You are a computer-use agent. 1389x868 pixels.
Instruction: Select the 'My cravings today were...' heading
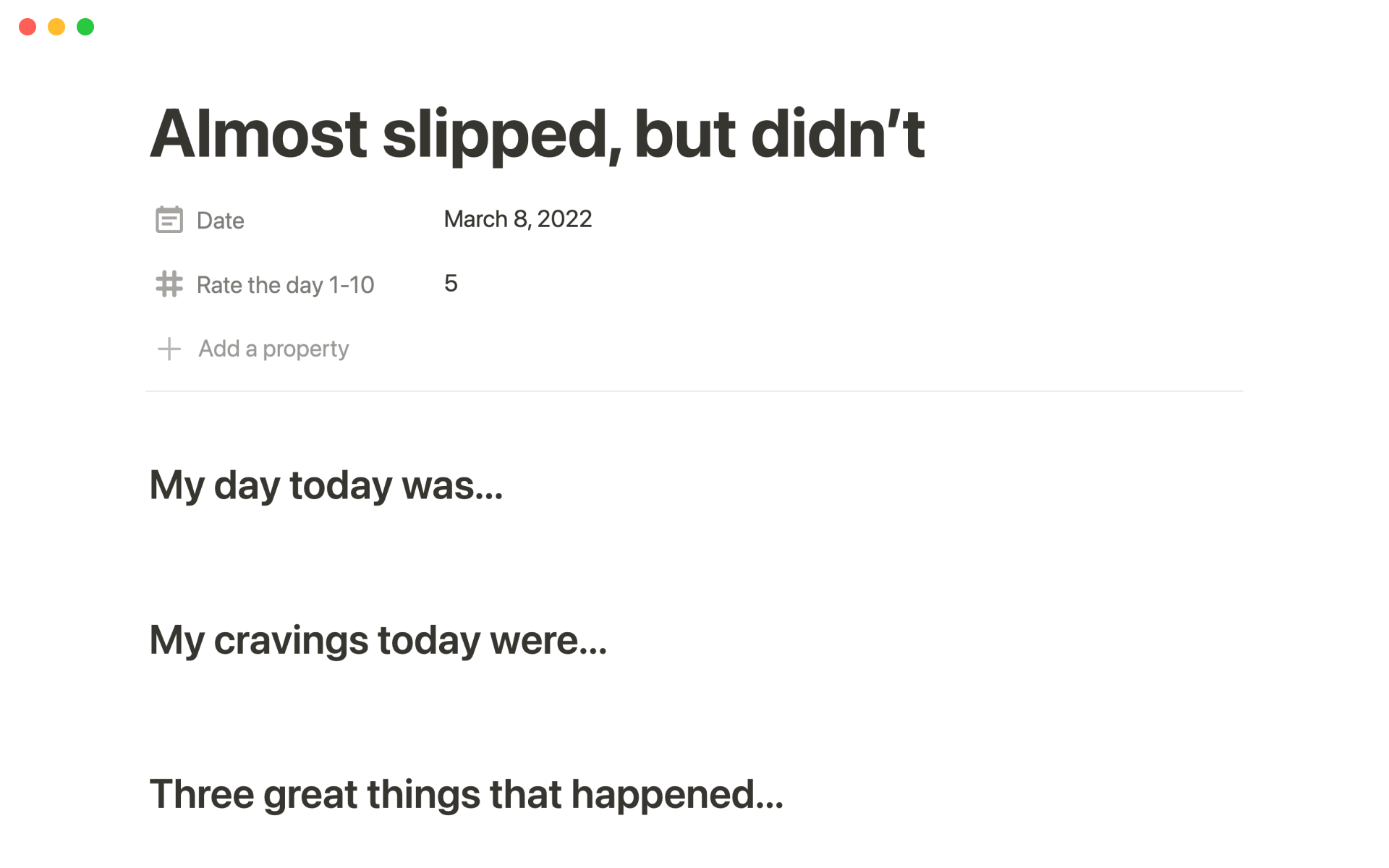pos(378,640)
